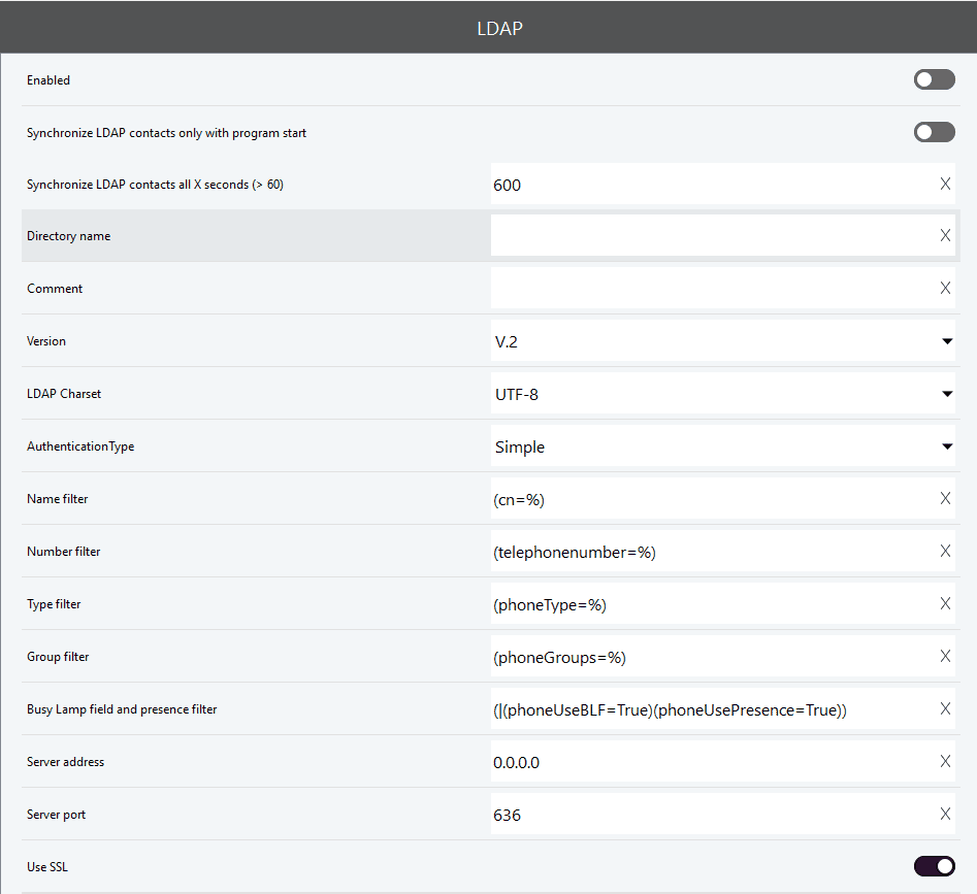Image resolution: width=977 pixels, height=894 pixels.
Task: Clear the synchronize seconds field with X
Action: tap(945, 184)
